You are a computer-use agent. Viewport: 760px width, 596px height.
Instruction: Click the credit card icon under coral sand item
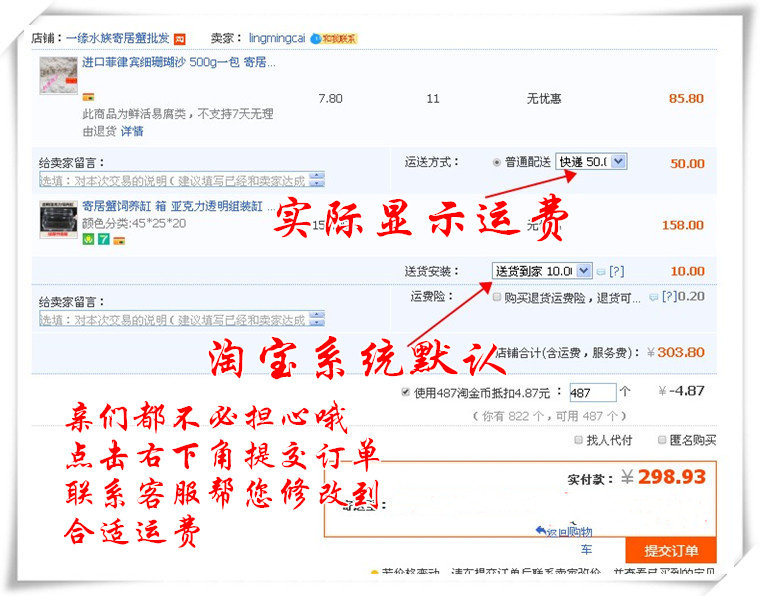(88, 97)
